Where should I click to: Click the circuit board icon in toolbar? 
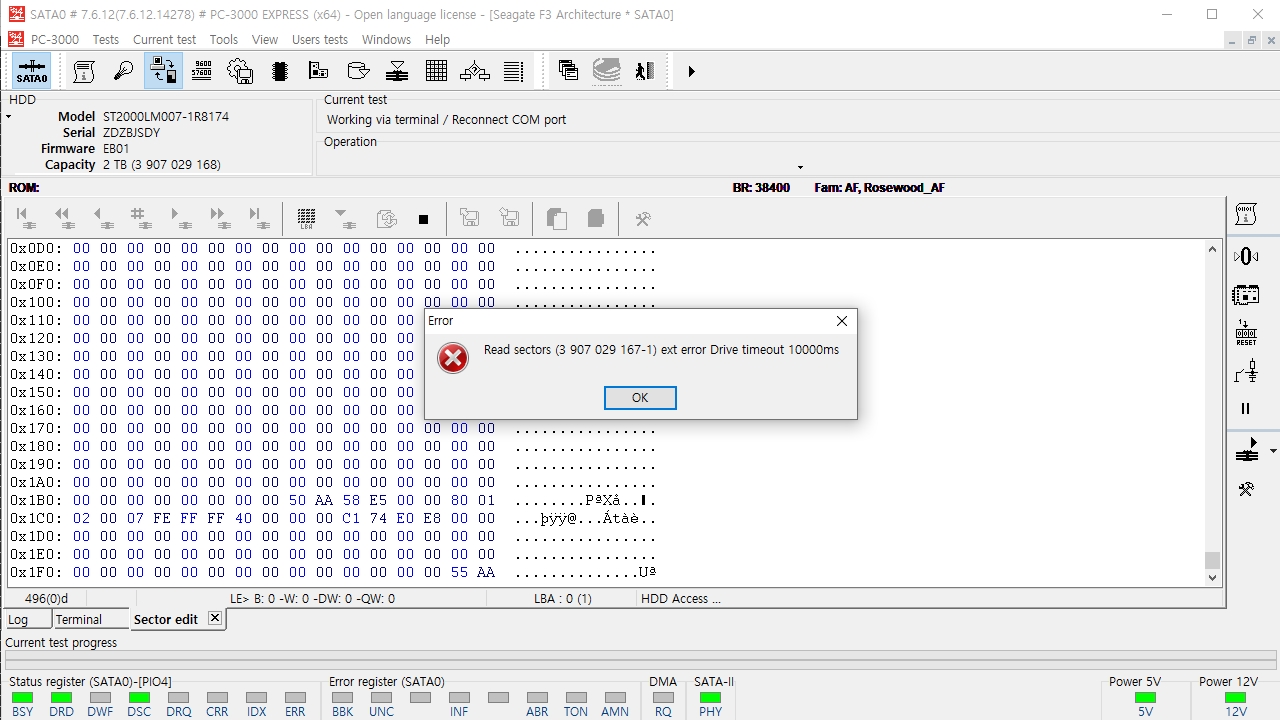click(x=318, y=71)
